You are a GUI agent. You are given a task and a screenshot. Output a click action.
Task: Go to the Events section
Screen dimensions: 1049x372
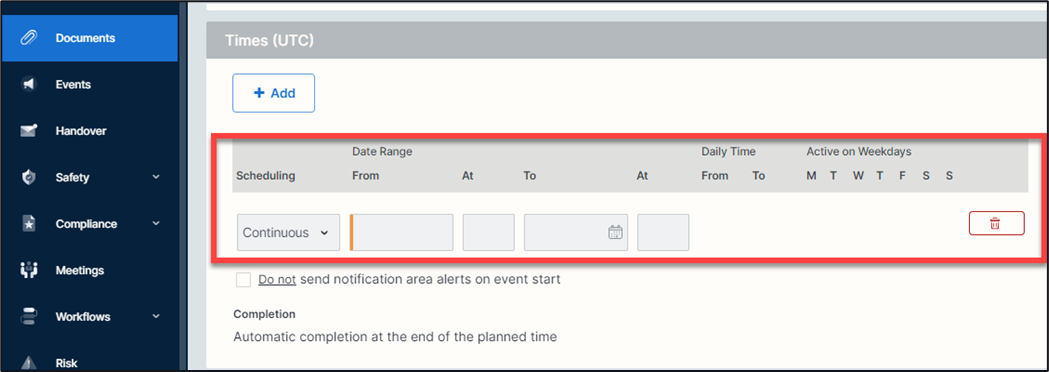pyautogui.click(x=73, y=84)
